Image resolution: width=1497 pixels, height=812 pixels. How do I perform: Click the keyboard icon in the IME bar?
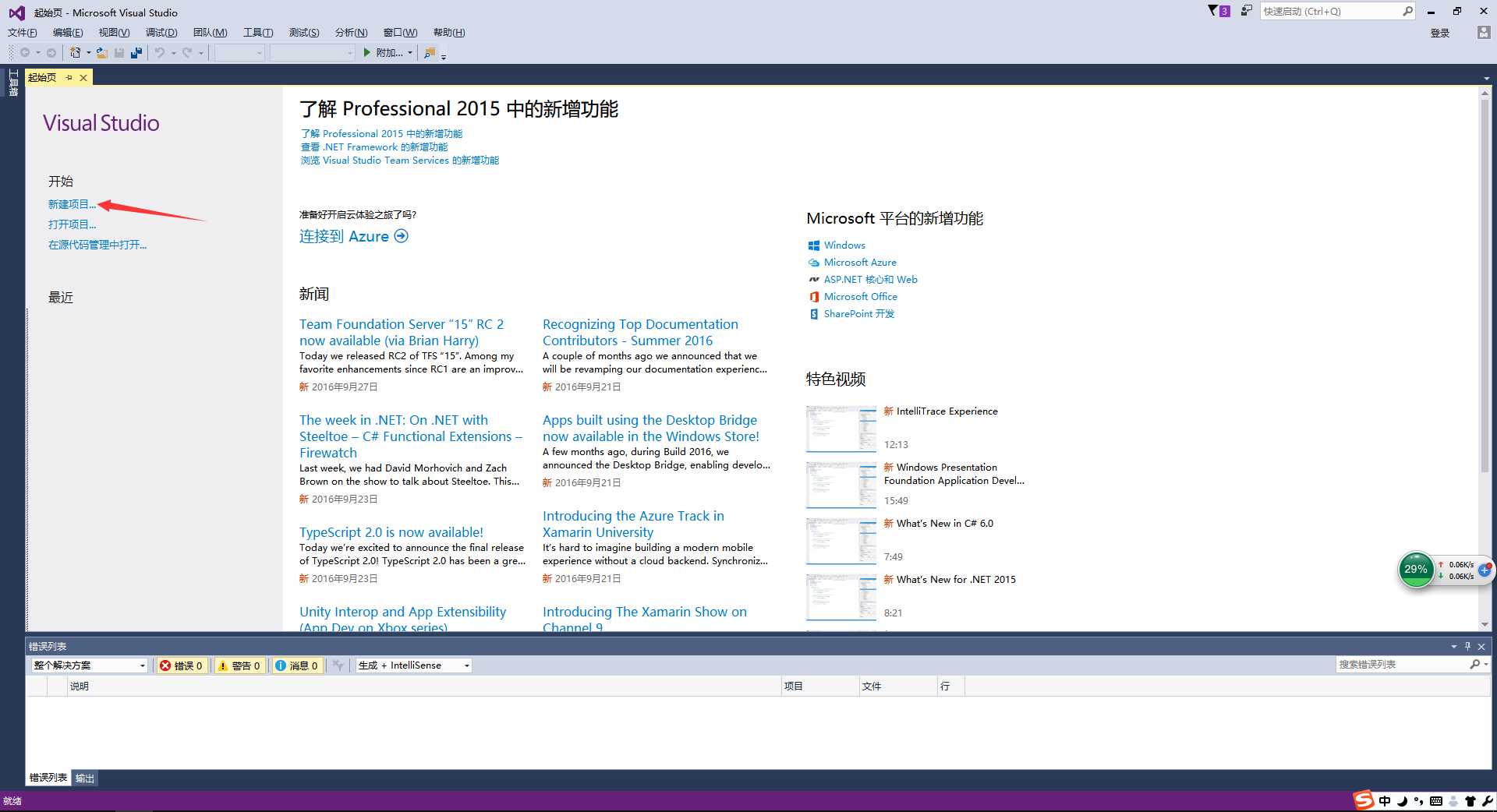point(1436,801)
